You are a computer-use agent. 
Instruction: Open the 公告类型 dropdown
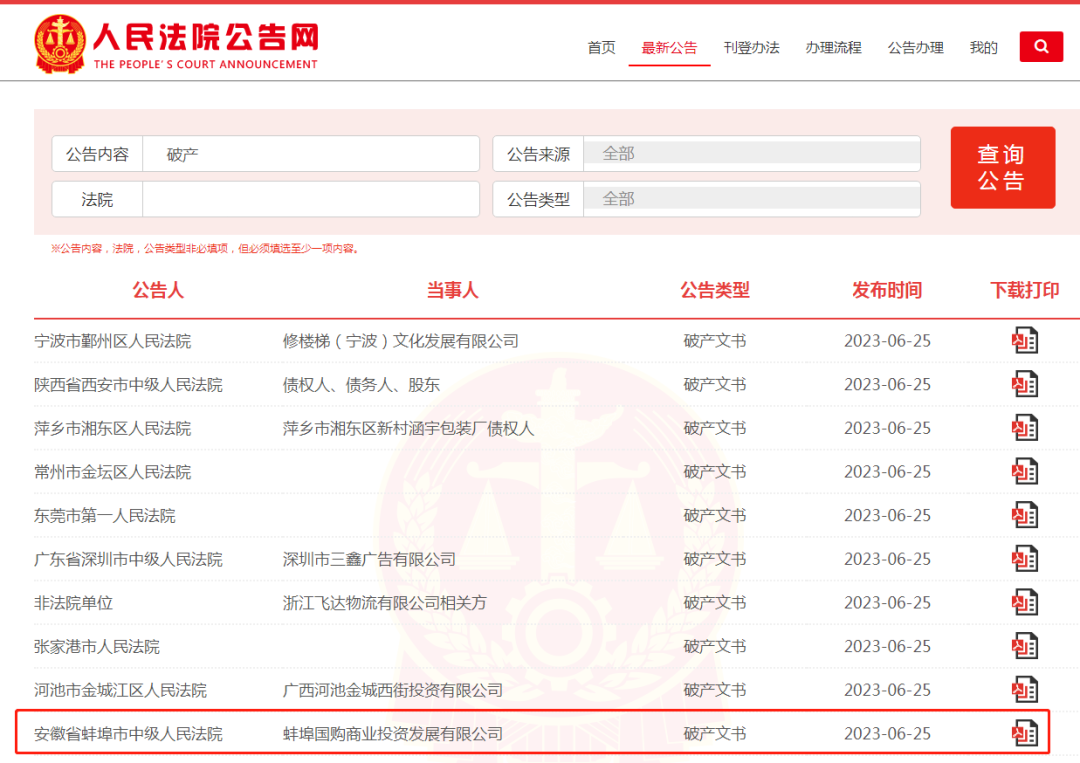[751, 199]
